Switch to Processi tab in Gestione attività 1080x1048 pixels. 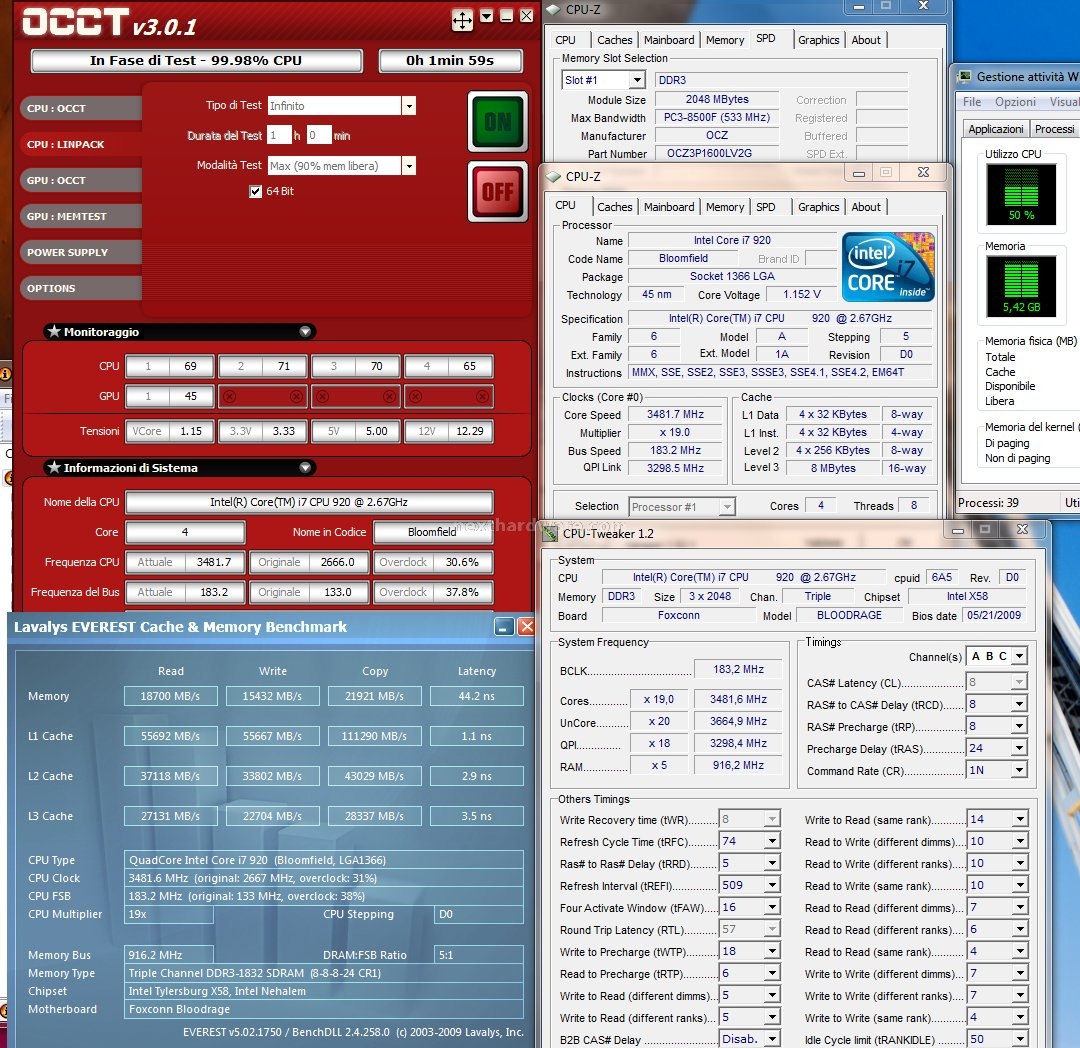click(x=1055, y=129)
